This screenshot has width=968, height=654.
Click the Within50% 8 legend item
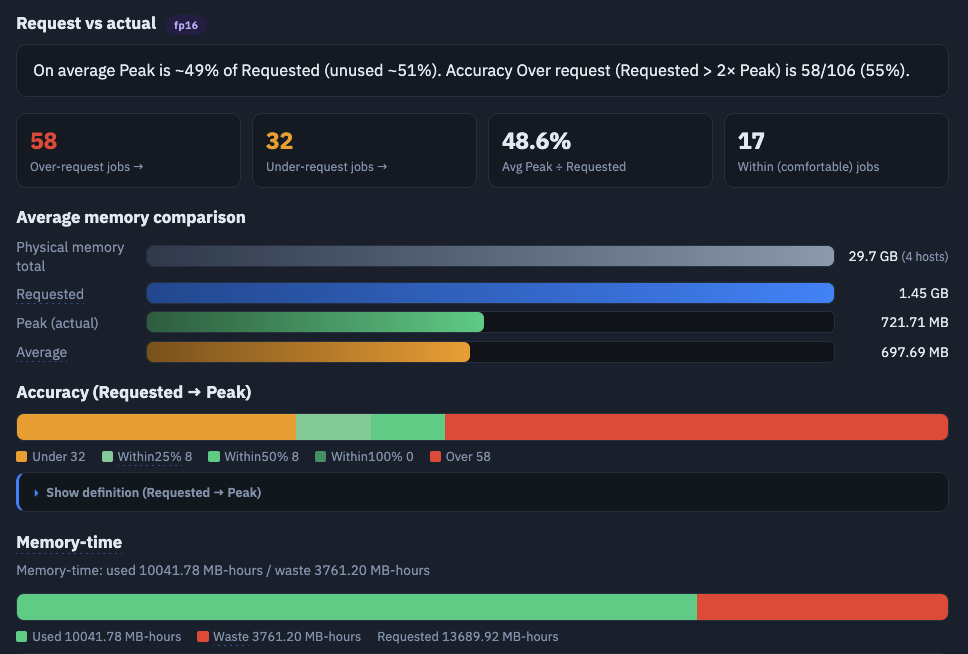(x=254, y=457)
